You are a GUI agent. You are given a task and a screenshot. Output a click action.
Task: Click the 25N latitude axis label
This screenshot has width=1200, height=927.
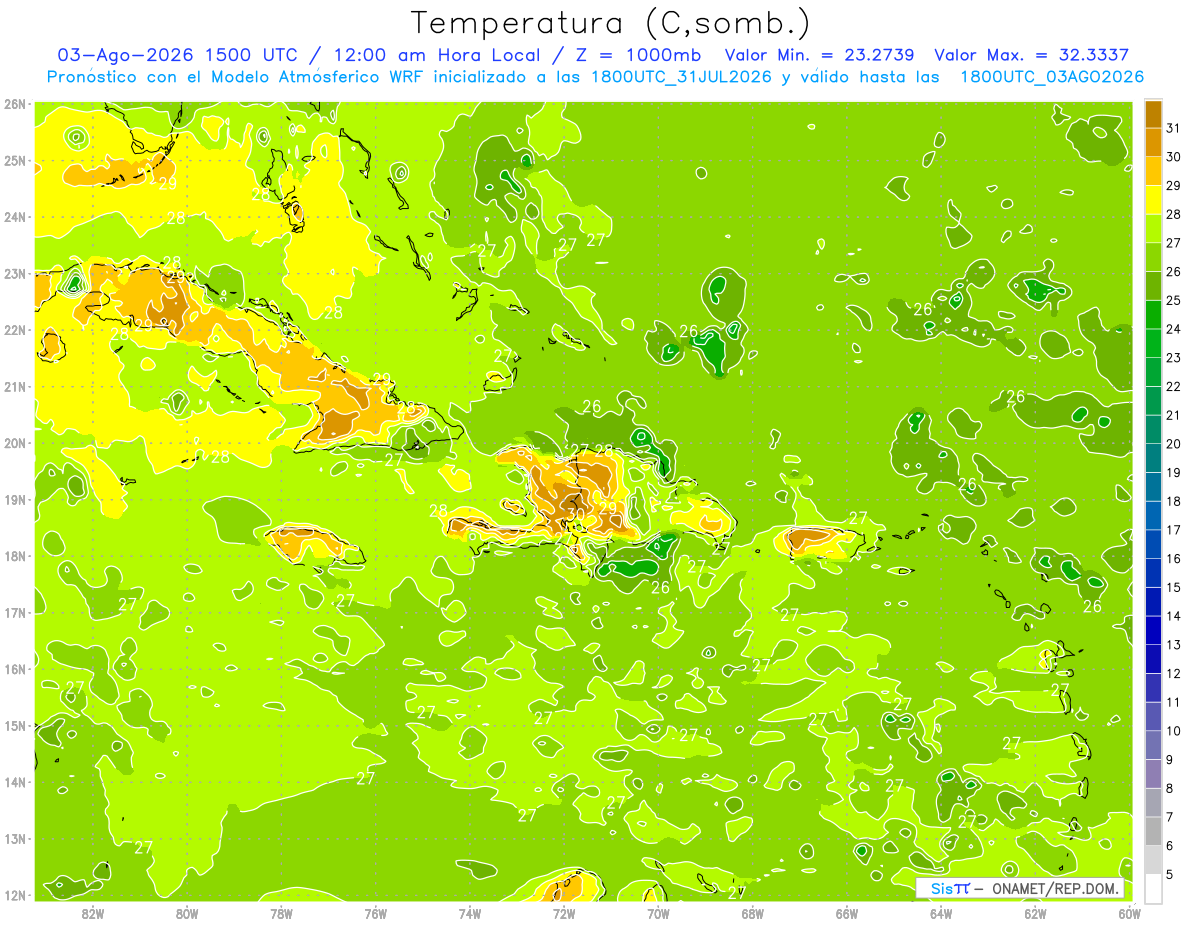tap(14, 161)
